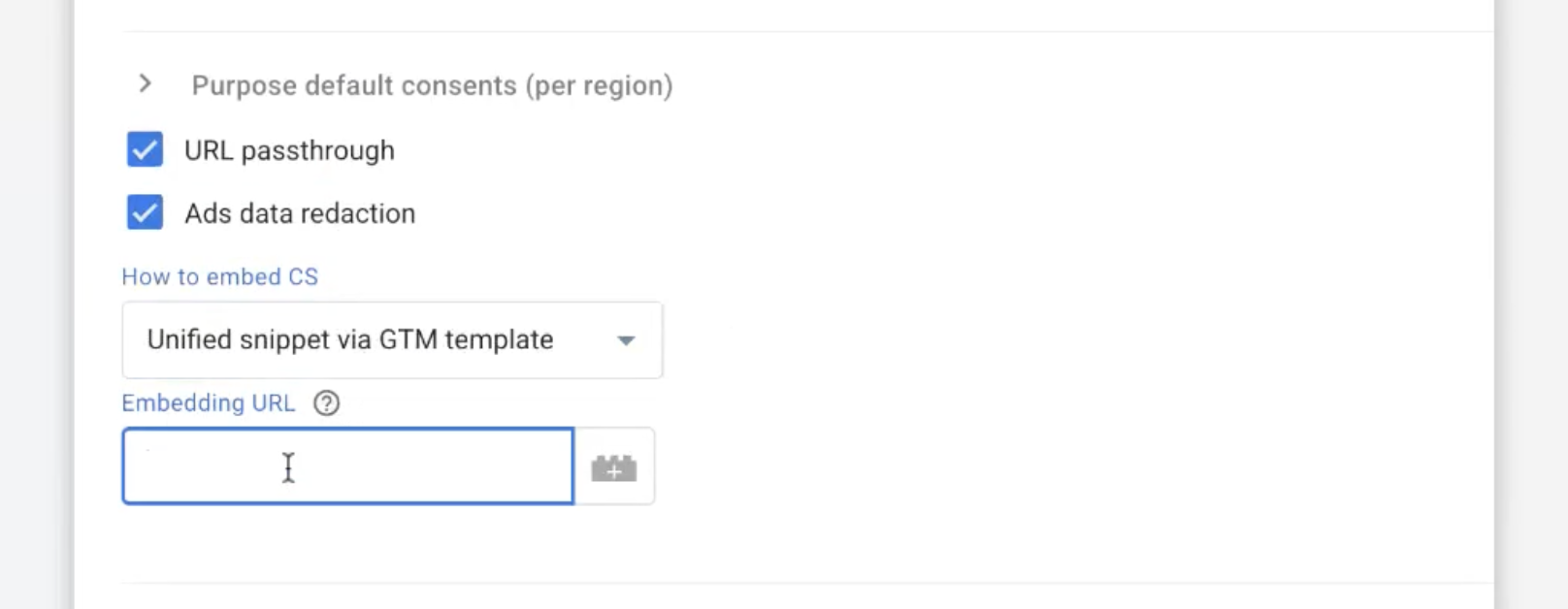
Task: Click the insert variable brick icon
Action: point(614,467)
